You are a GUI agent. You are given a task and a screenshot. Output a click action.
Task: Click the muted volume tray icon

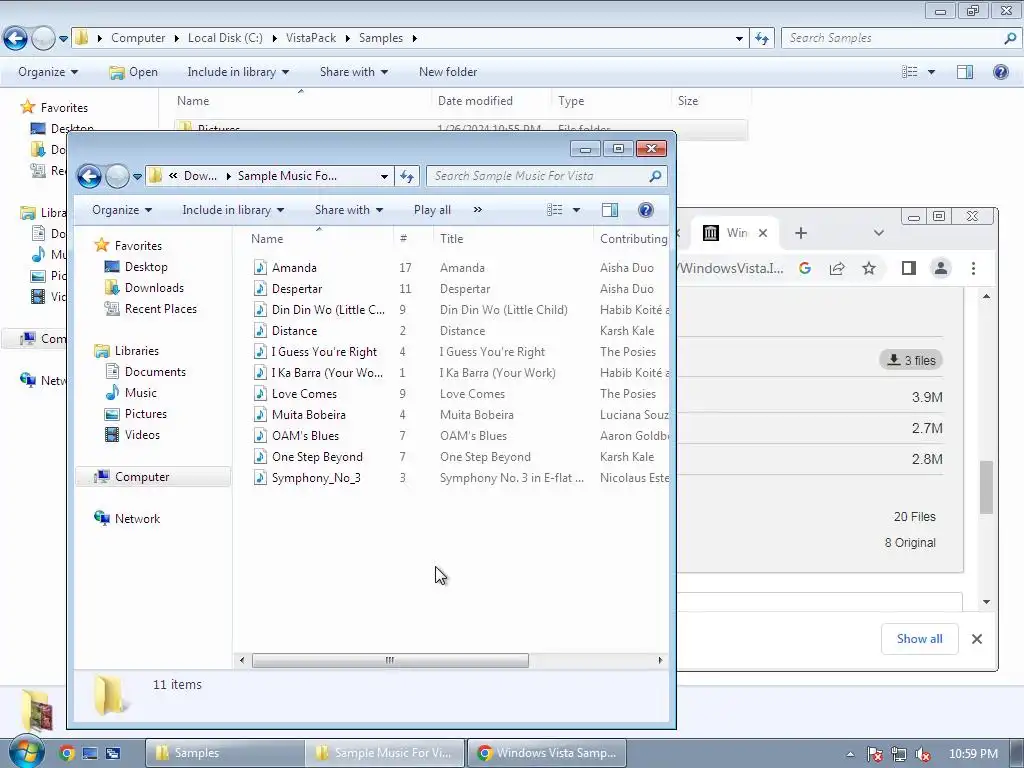tap(923, 754)
